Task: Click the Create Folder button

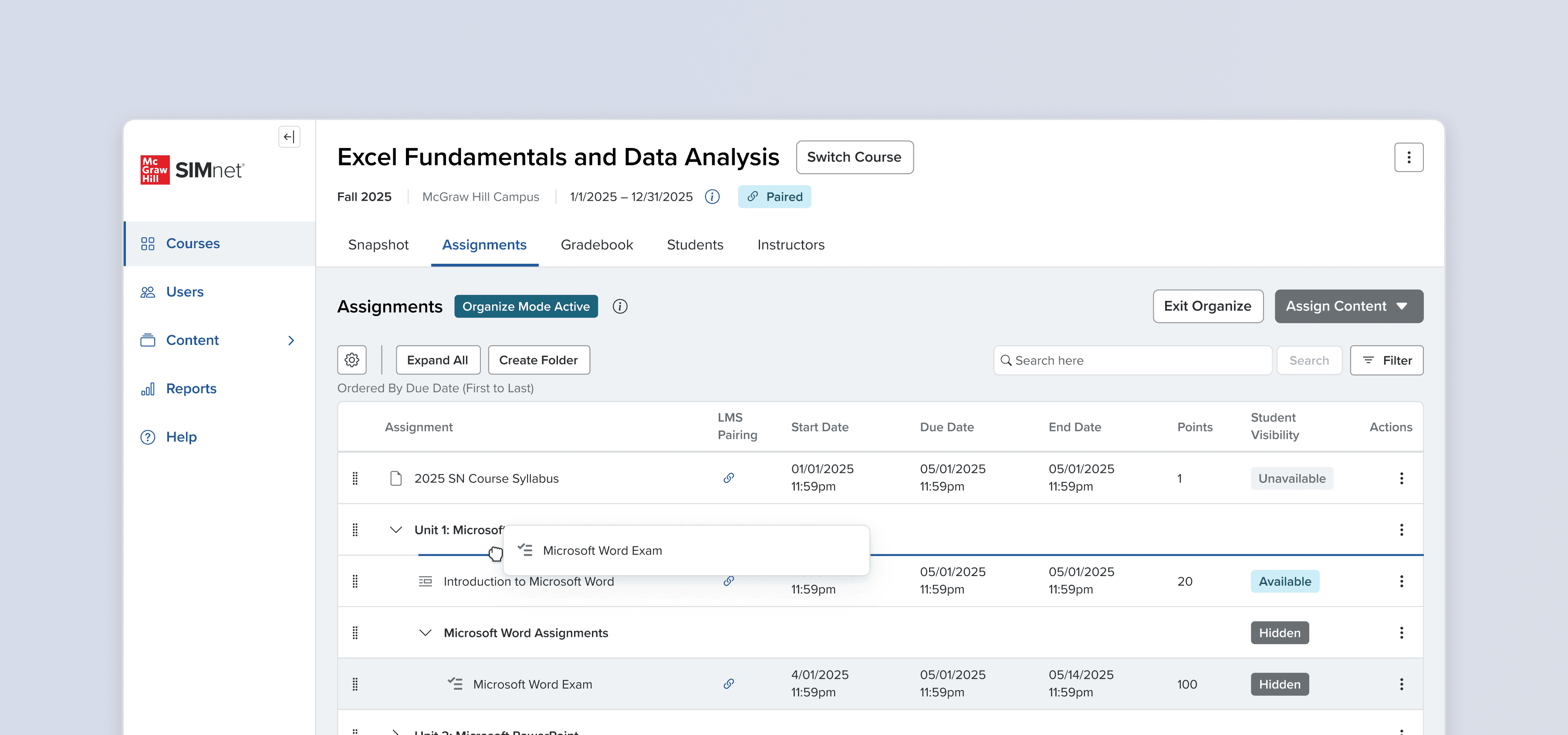Action: click(x=538, y=360)
